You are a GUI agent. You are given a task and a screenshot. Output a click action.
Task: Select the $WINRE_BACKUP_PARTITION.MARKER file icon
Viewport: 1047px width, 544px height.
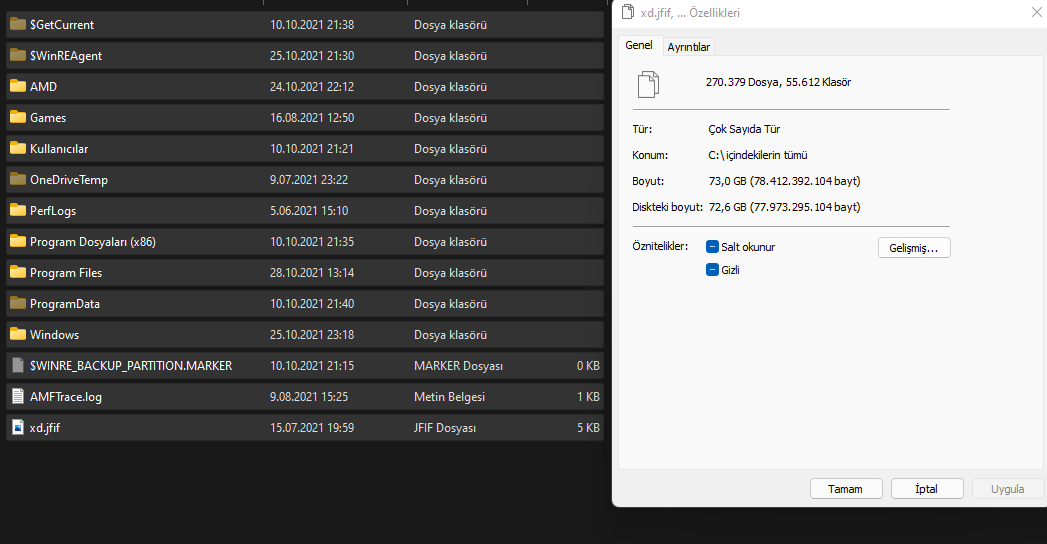17,365
